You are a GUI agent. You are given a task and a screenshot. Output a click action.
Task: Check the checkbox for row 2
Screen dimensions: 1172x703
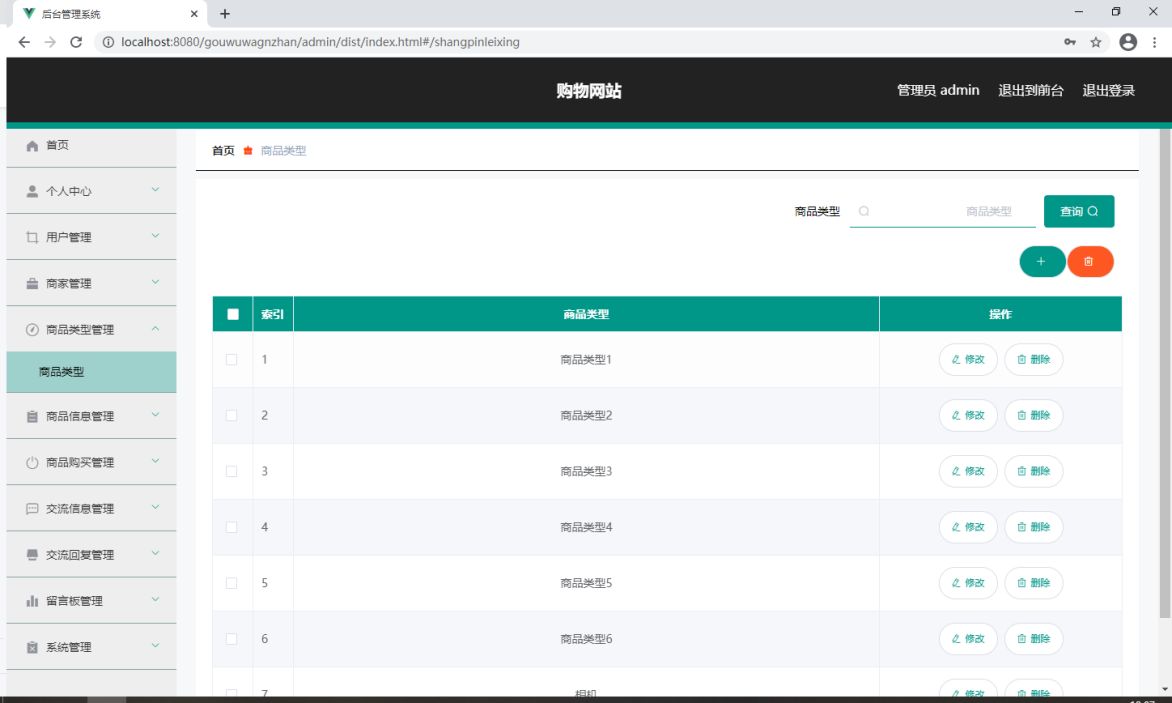(232, 415)
